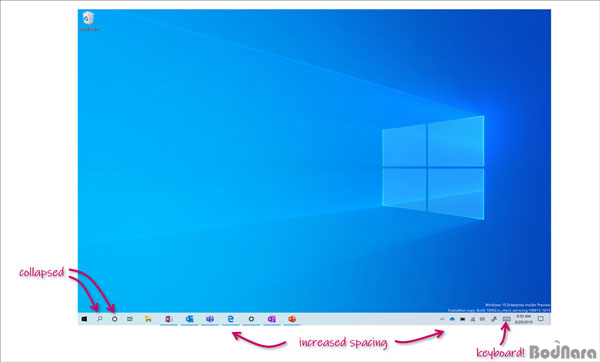Open the touch keyboard from the system tray
Viewport: 600px width, 362px height.
[x=507, y=319]
